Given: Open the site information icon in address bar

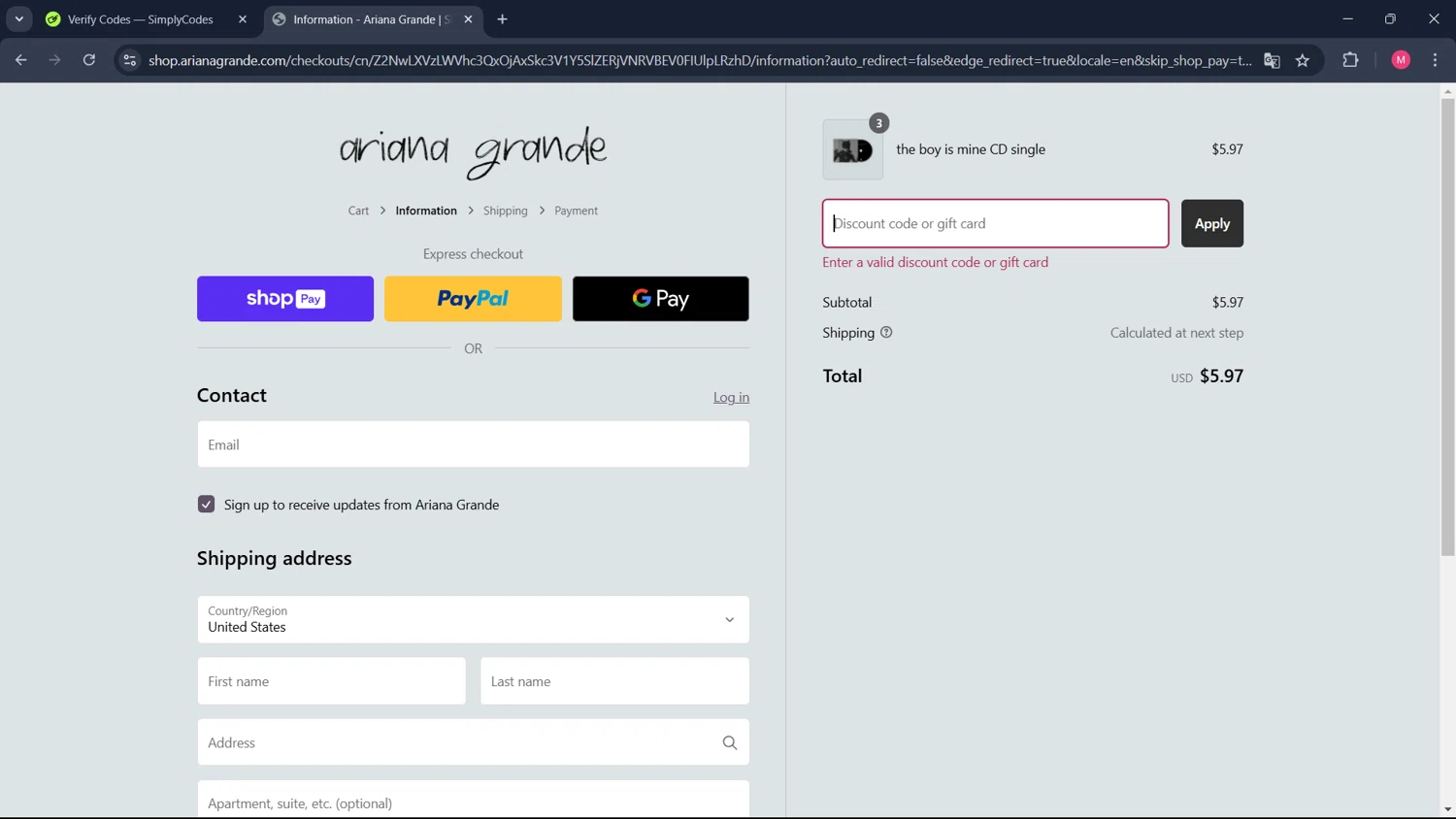Looking at the screenshot, I should (129, 60).
